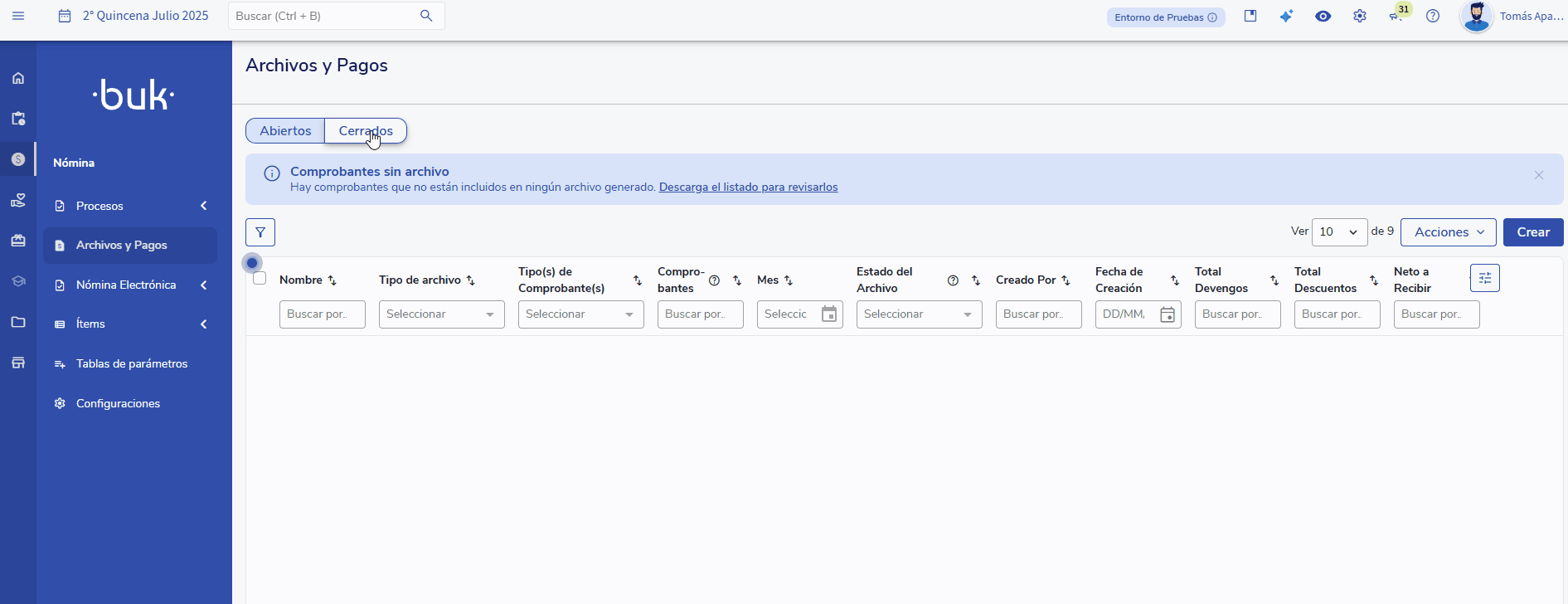The width and height of the screenshot is (1568, 604).
Task: Open the bookmark icon in top bar
Action: (1250, 16)
